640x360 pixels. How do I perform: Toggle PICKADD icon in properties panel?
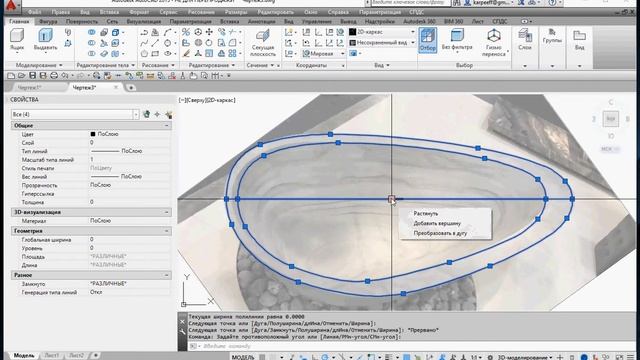click(x=147, y=115)
